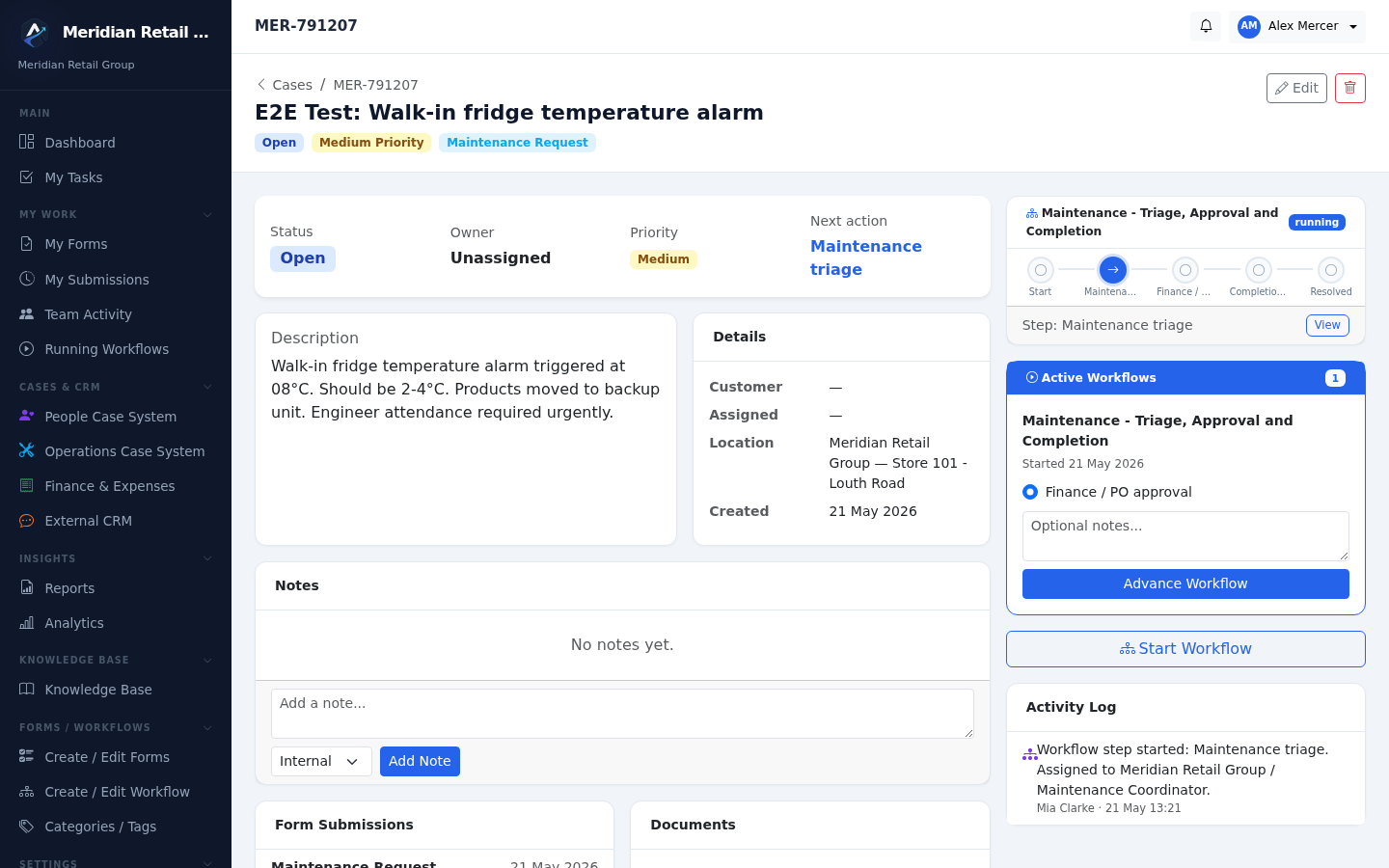Click the Meridian Retail logo icon
Image resolution: width=1389 pixels, height=868 pixels.
(35, 34)
